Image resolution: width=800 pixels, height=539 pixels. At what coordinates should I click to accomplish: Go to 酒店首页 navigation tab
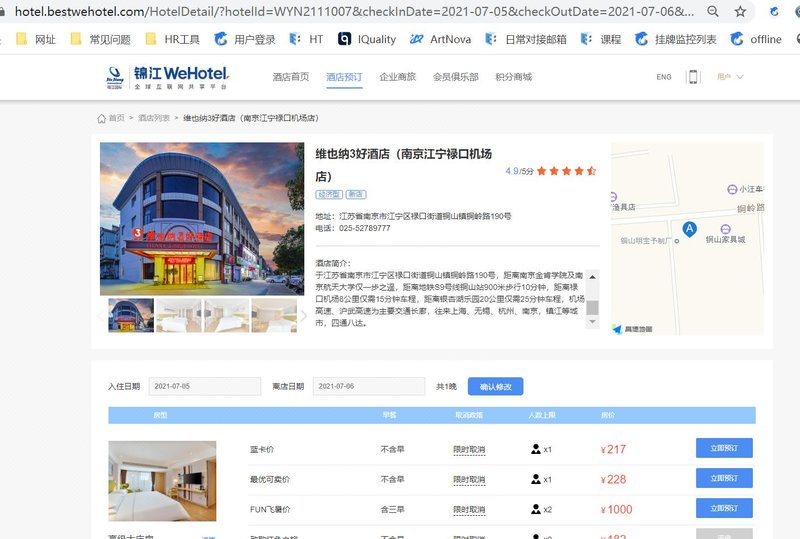click(x=291, y=77)
